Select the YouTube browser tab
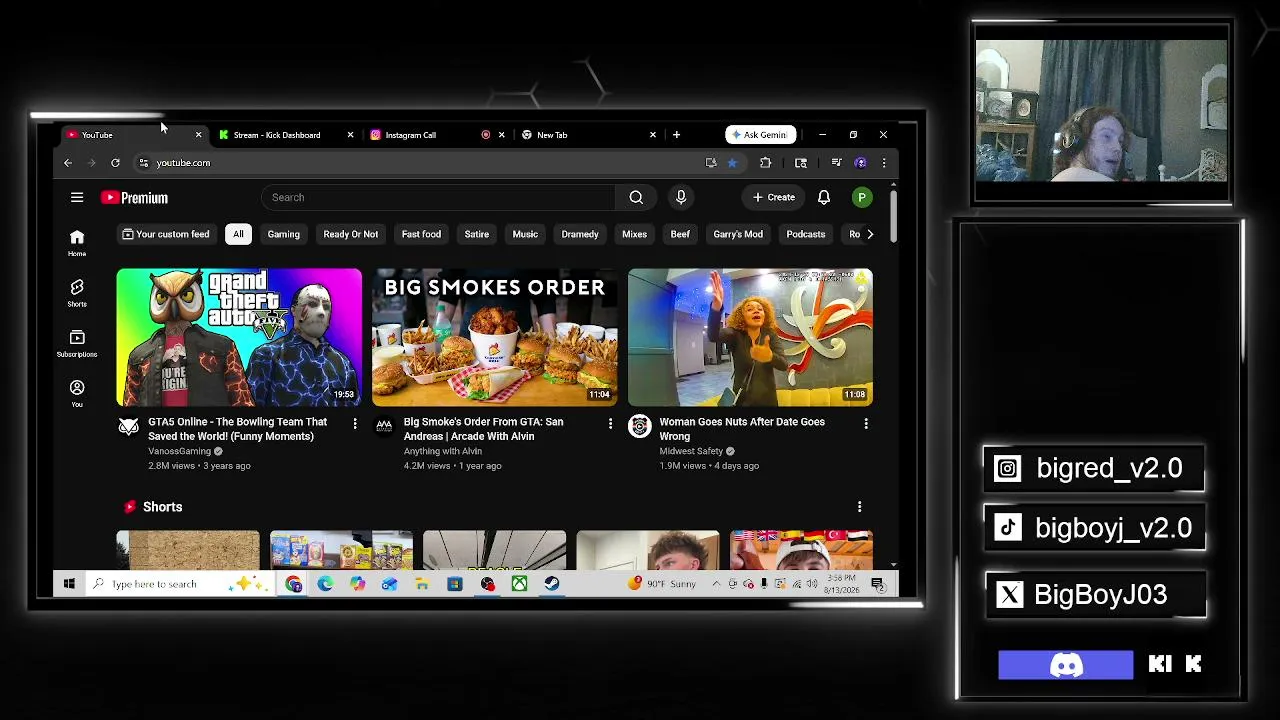This screenshot has width=1280, height=720. point(134,135)
